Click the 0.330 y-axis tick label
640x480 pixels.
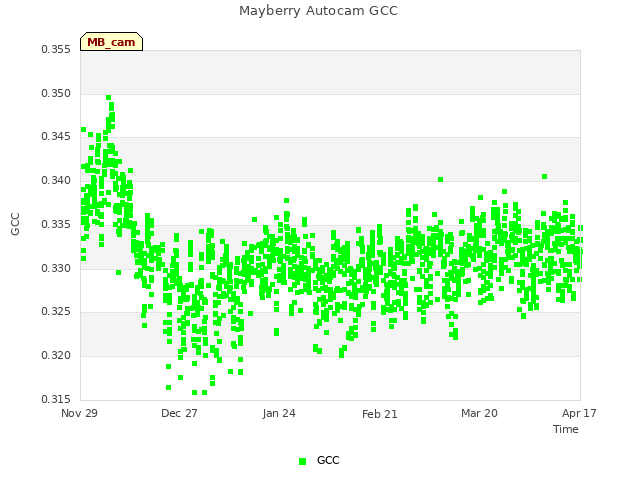pyautogui.click(x=56, y=269)
